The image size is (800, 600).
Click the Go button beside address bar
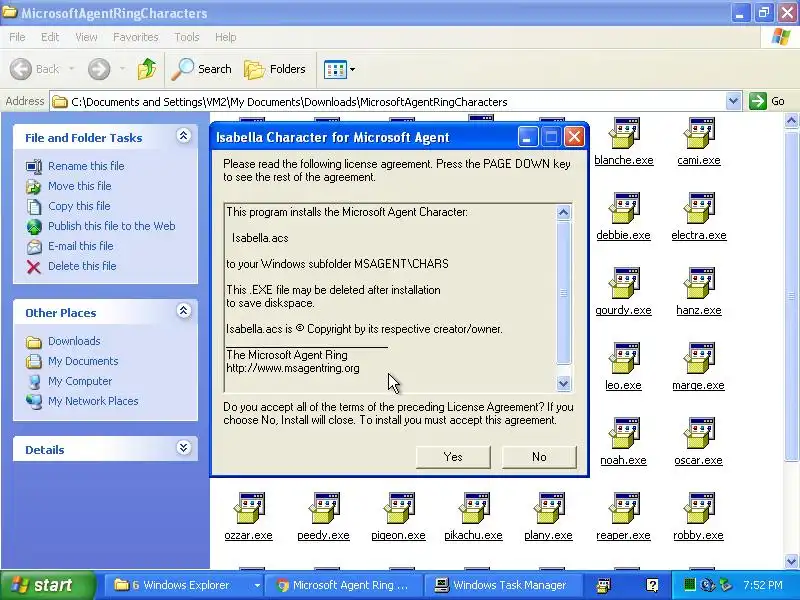coord(767,101)
